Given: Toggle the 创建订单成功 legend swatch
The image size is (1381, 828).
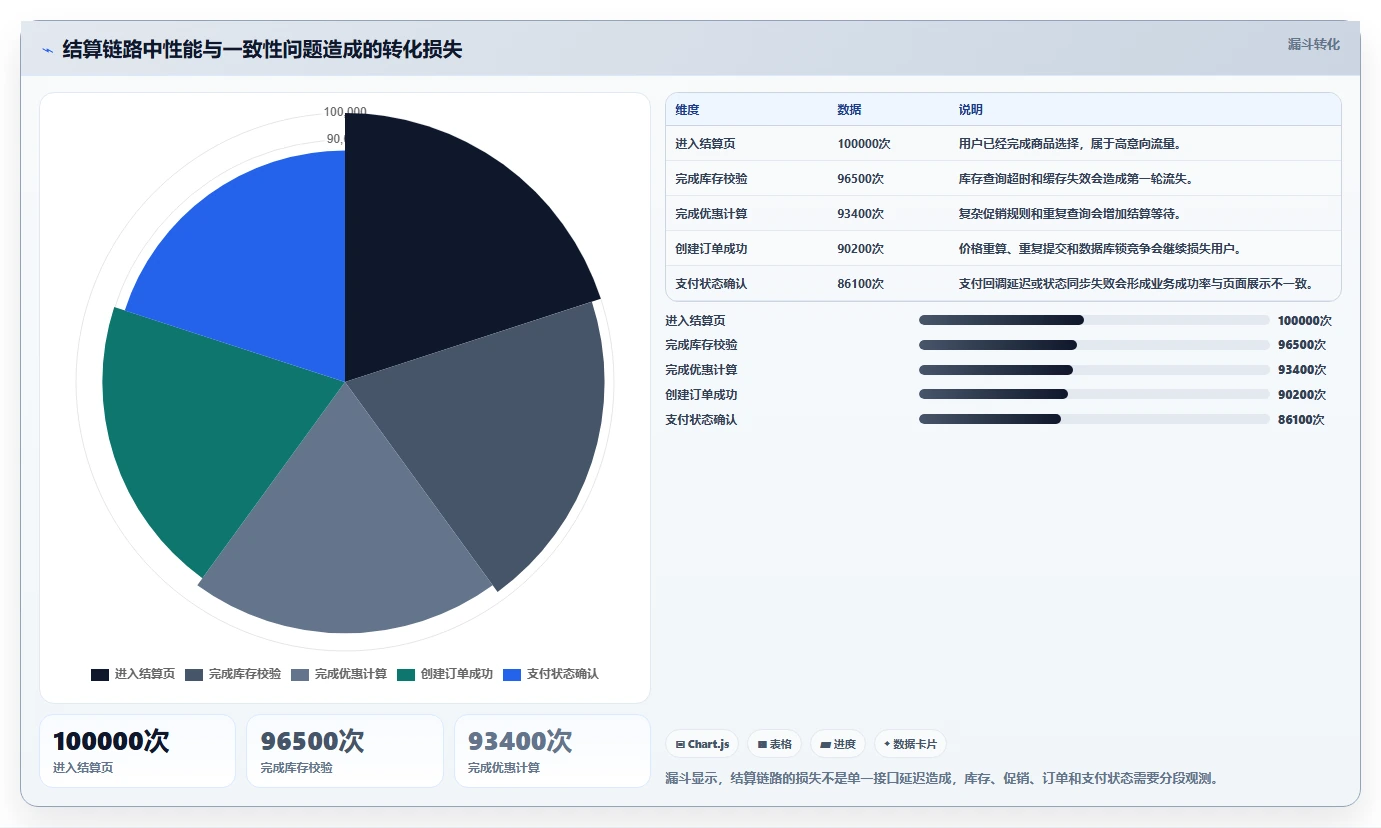Looking at the screenshot, I should (406, 674).
